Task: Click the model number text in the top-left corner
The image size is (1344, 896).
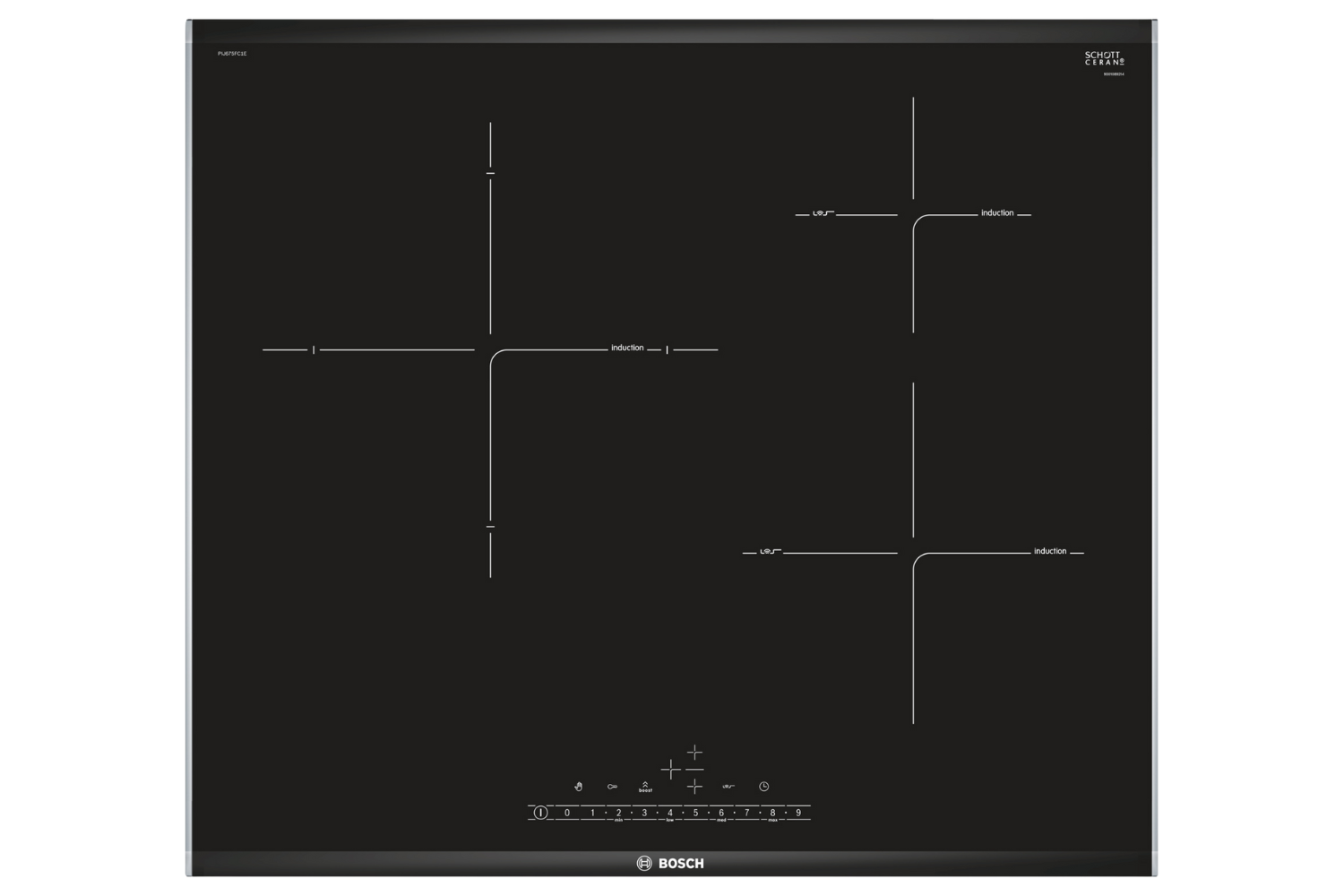Action: [232, 54]
